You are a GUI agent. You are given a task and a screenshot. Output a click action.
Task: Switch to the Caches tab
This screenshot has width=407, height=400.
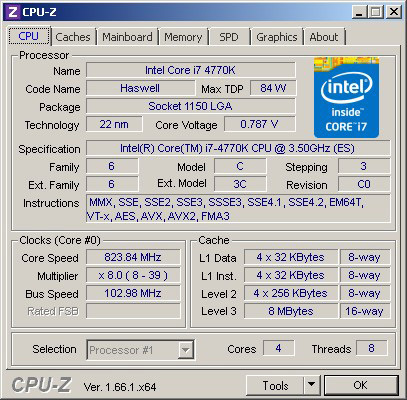tap(73, 37)
